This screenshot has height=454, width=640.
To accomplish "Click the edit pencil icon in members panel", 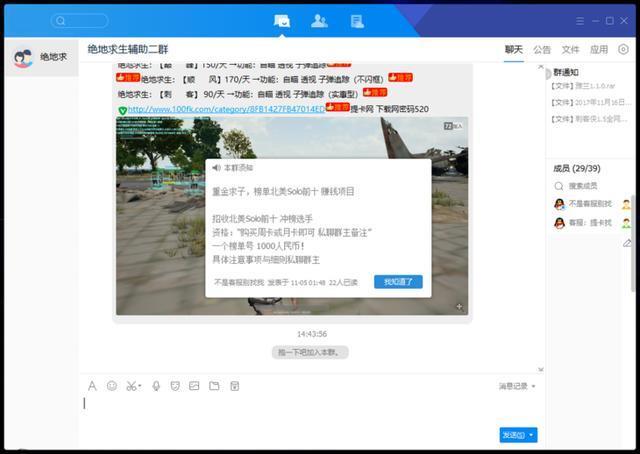I will (x=627, y=243).
